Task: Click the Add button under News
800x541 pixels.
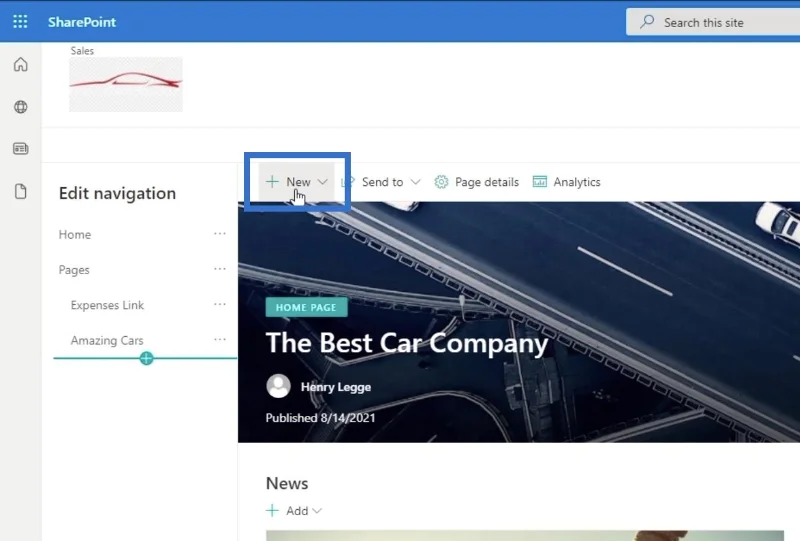Action: [294, 510]
